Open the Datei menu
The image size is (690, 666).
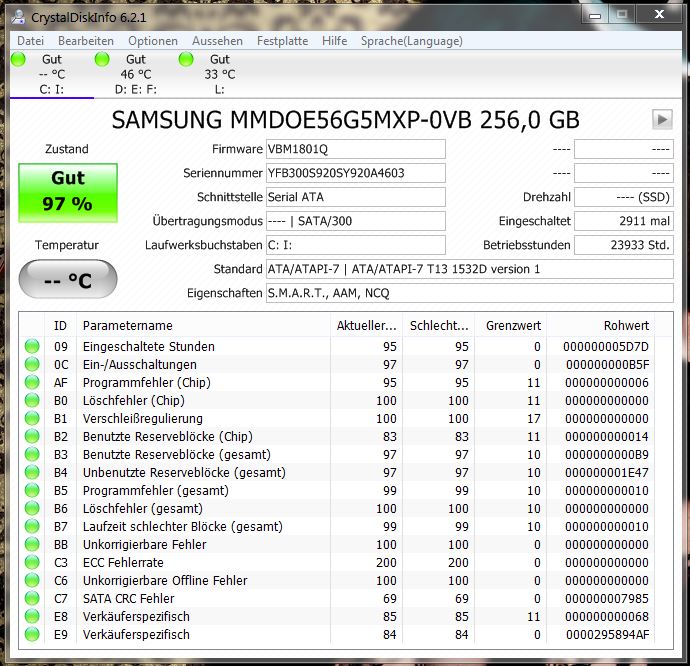tap(30, 41)
